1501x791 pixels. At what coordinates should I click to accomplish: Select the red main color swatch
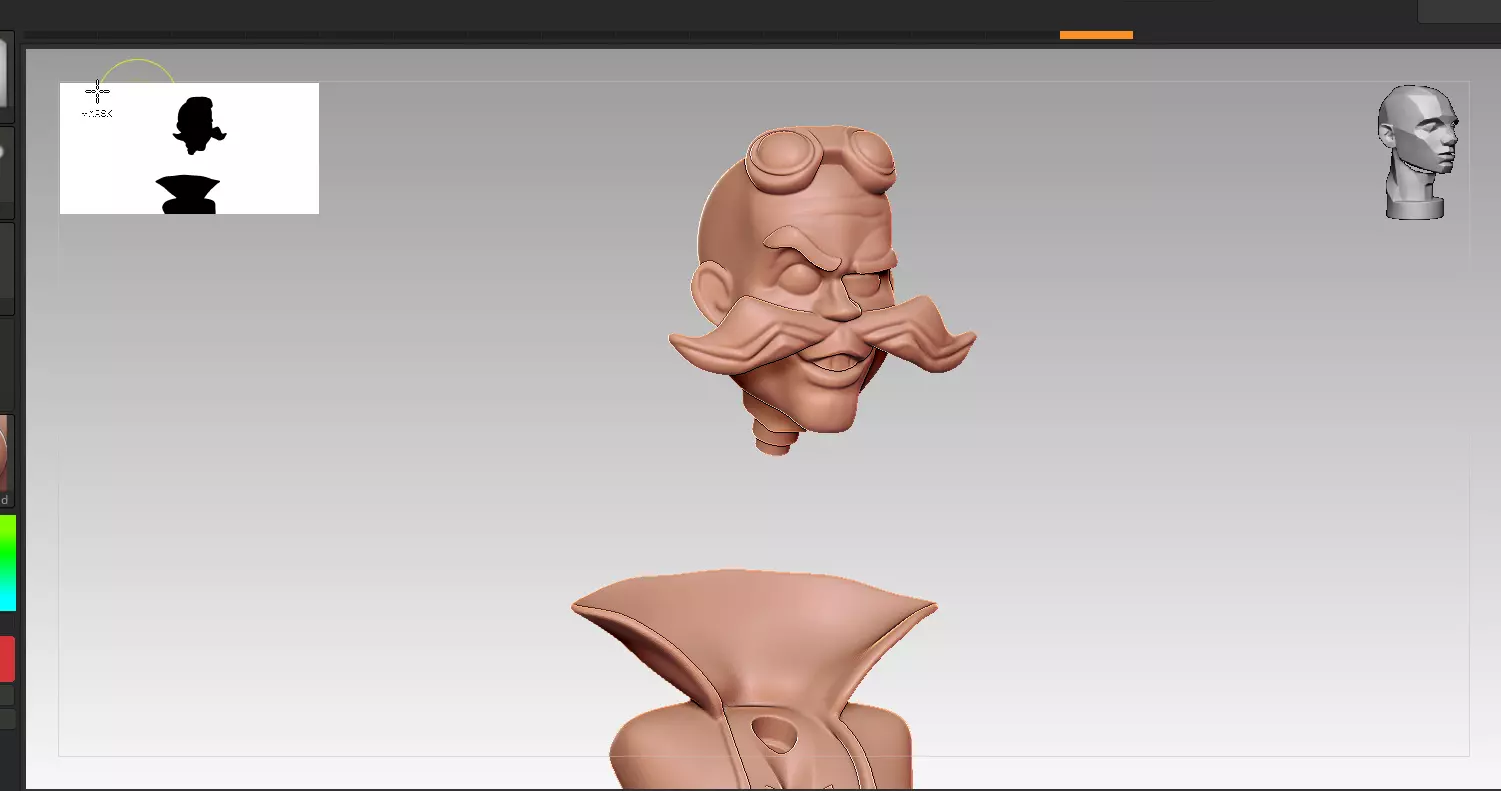[x=7, y=659]
